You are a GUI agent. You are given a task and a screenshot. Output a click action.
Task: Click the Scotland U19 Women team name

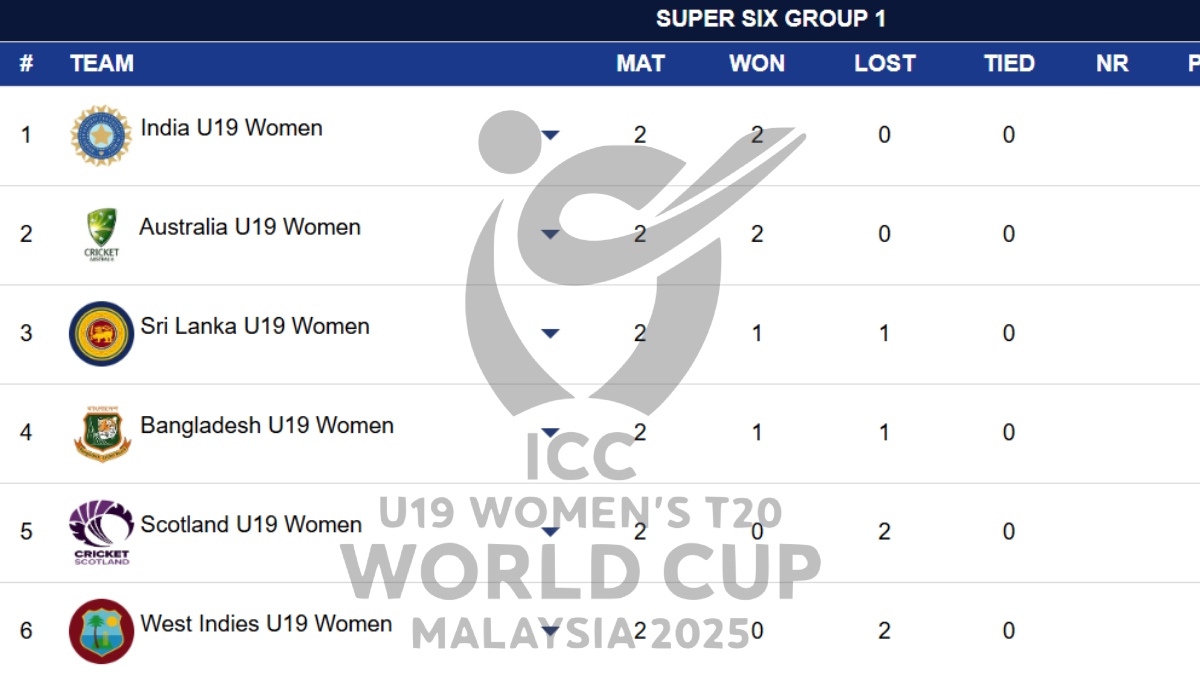[x=251, y=524]
